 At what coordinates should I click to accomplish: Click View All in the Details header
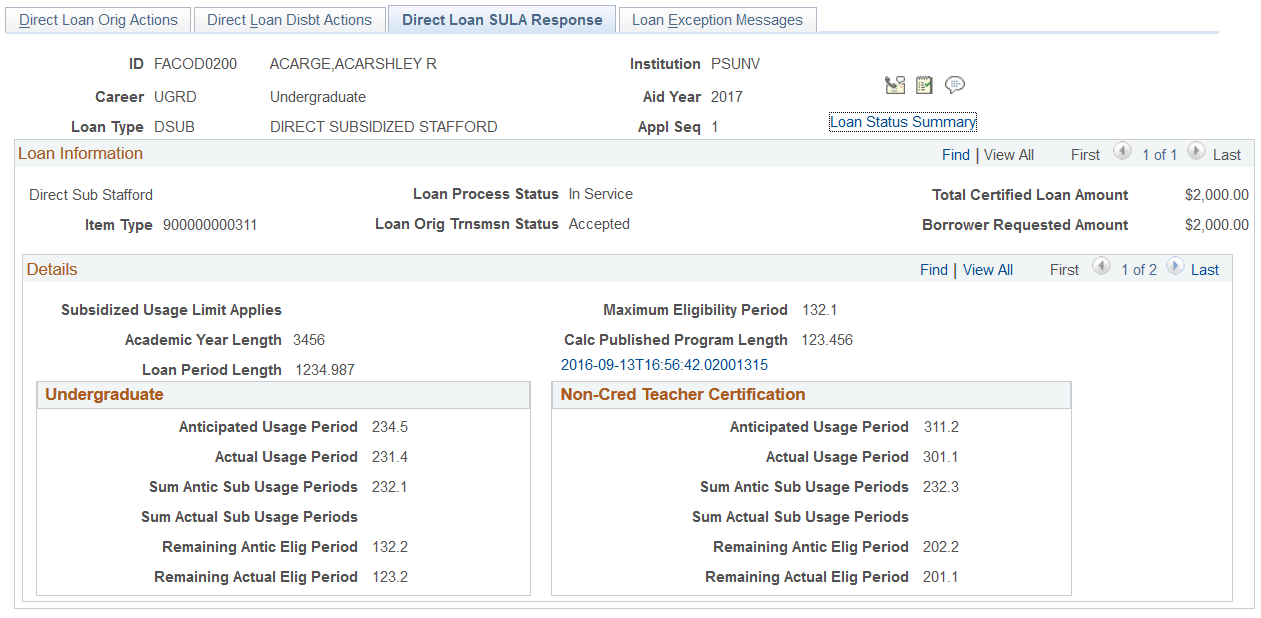click(987, 269)
